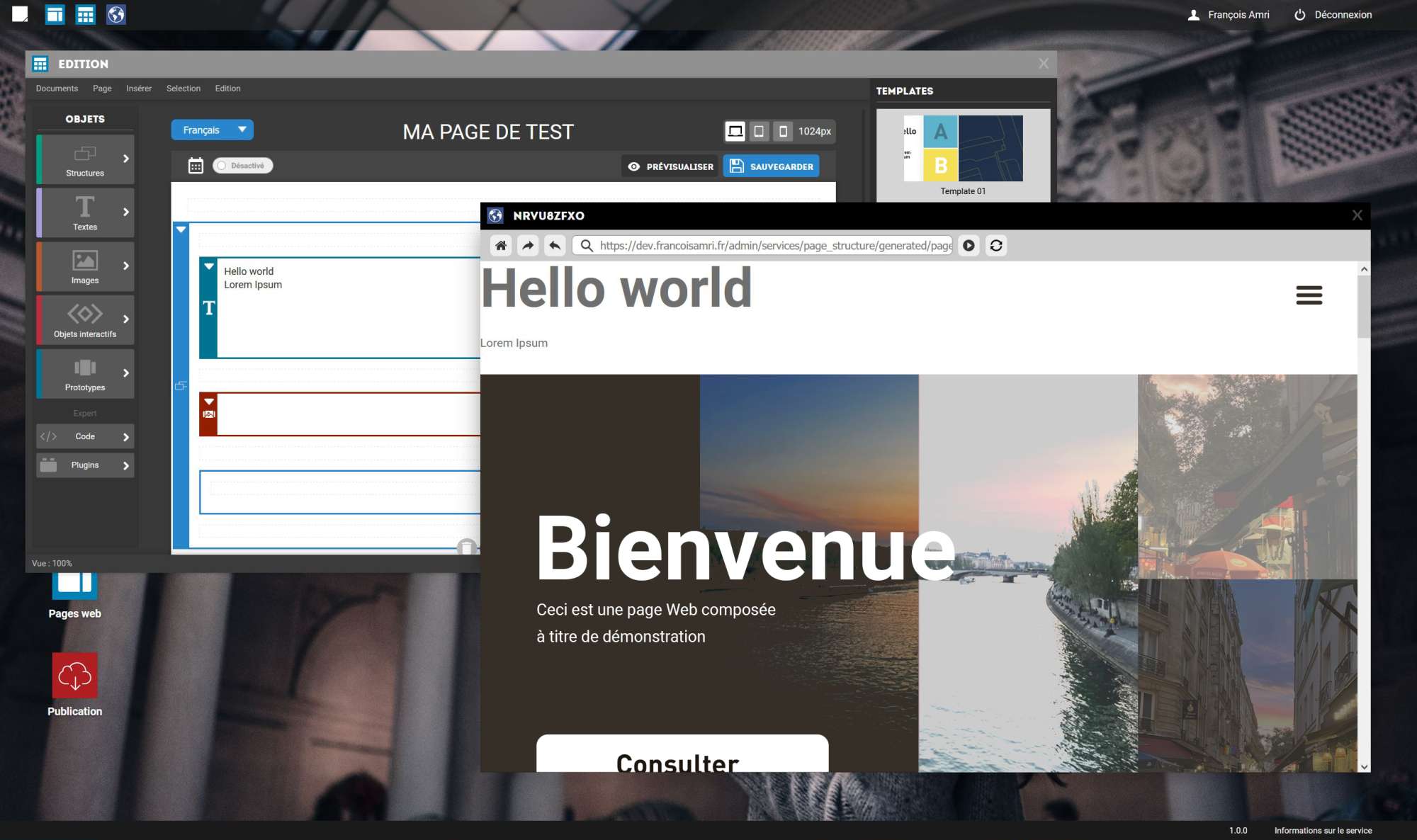This screenshot has height=840, width=1417.
Task: Click the PRÉVISUALISER button
Action: 670,166
